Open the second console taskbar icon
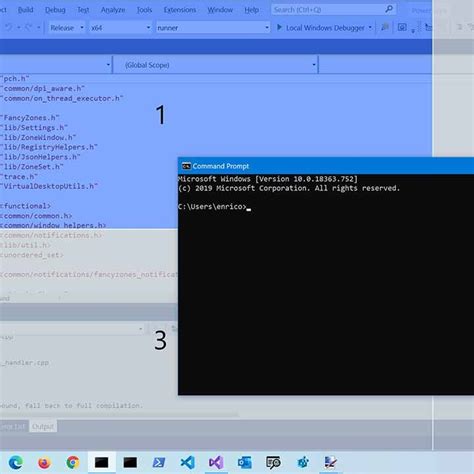Screen dimensions: 474x474 130,462
